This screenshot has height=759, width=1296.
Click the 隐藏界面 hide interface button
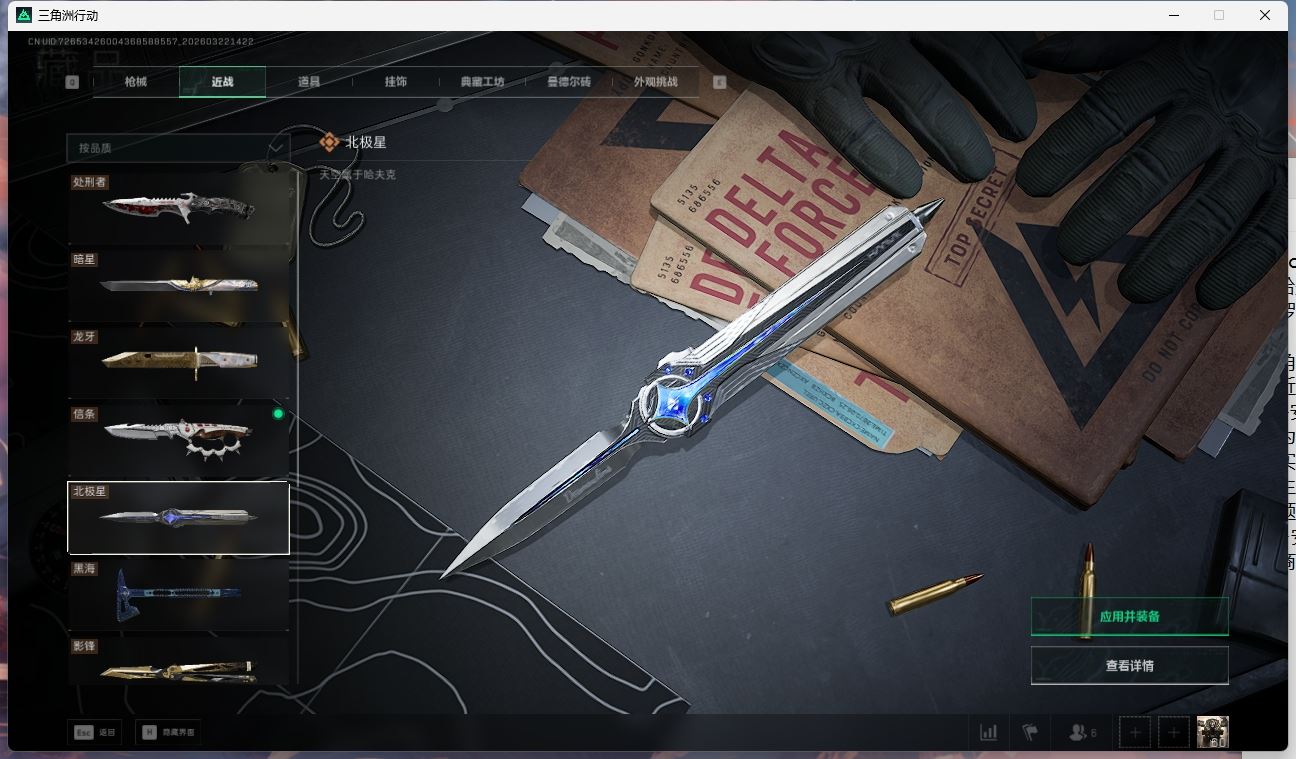[x=168, y=732]
